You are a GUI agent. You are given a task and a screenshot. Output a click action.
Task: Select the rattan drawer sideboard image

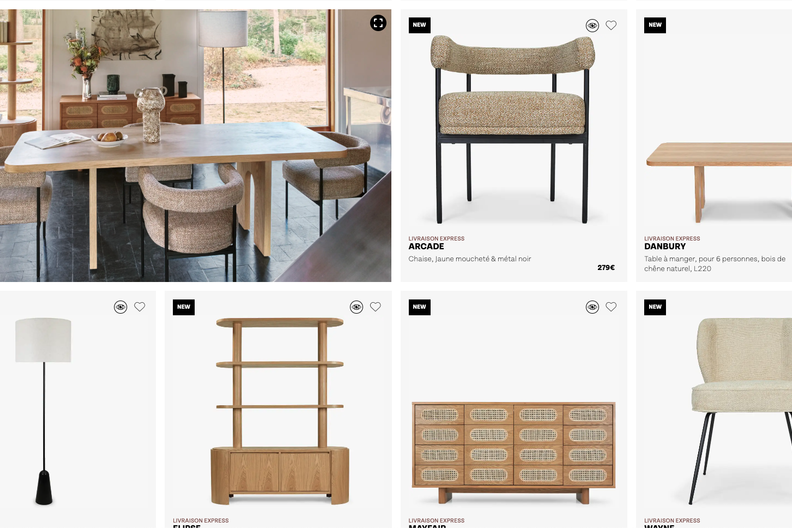[514, 452]
